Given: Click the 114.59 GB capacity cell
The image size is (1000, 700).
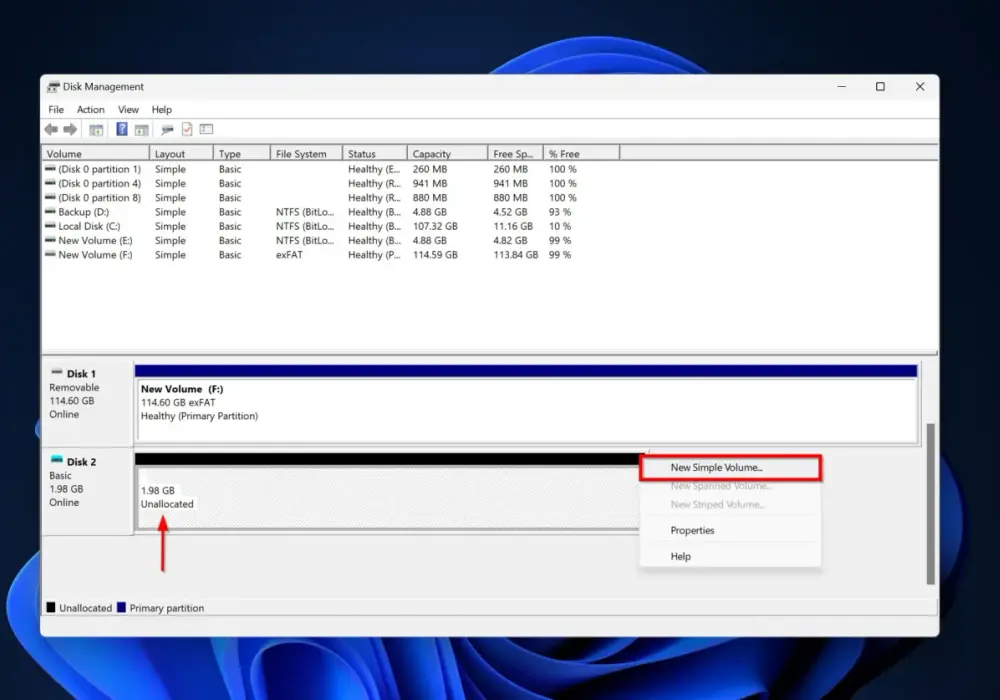Looking at the screenshot, I should pos(435,254).
